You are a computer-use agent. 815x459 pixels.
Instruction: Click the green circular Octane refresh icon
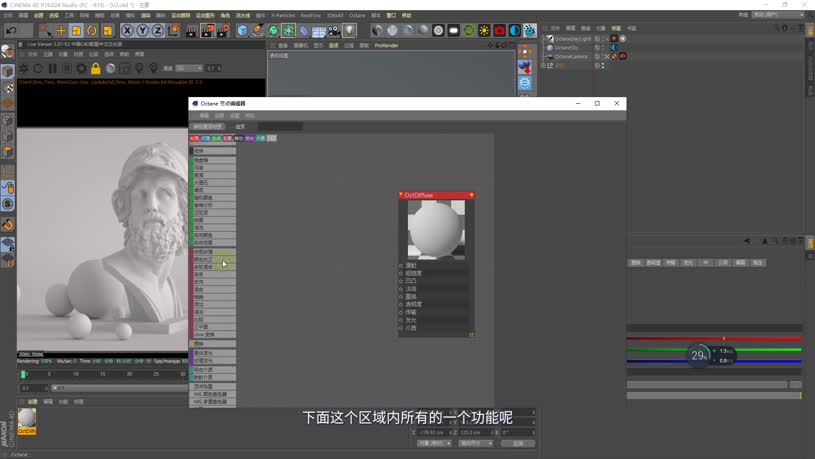(x=469, y=31)
